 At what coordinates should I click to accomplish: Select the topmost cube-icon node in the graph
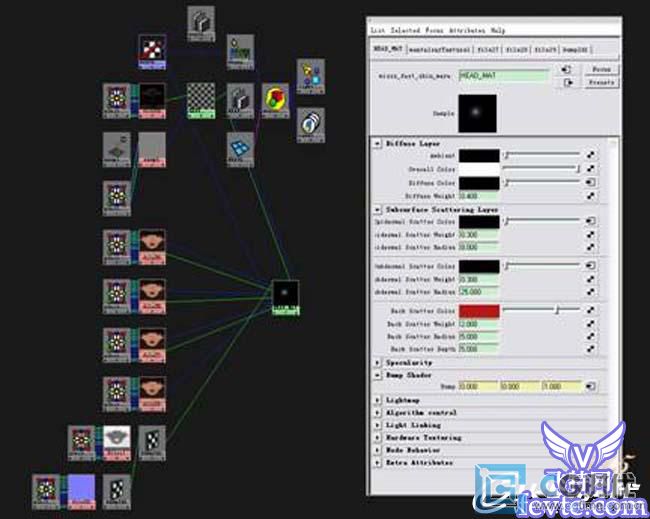click(x=201, y=24)
